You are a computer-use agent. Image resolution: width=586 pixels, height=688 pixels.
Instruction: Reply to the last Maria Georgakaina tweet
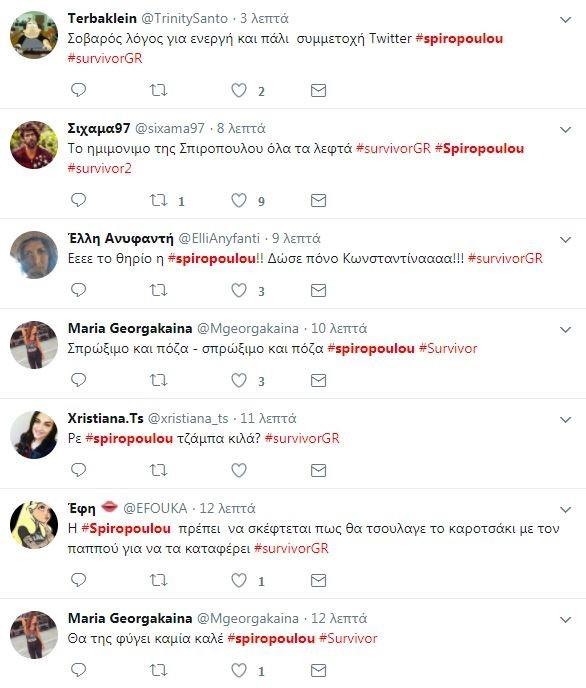(78, 670)
